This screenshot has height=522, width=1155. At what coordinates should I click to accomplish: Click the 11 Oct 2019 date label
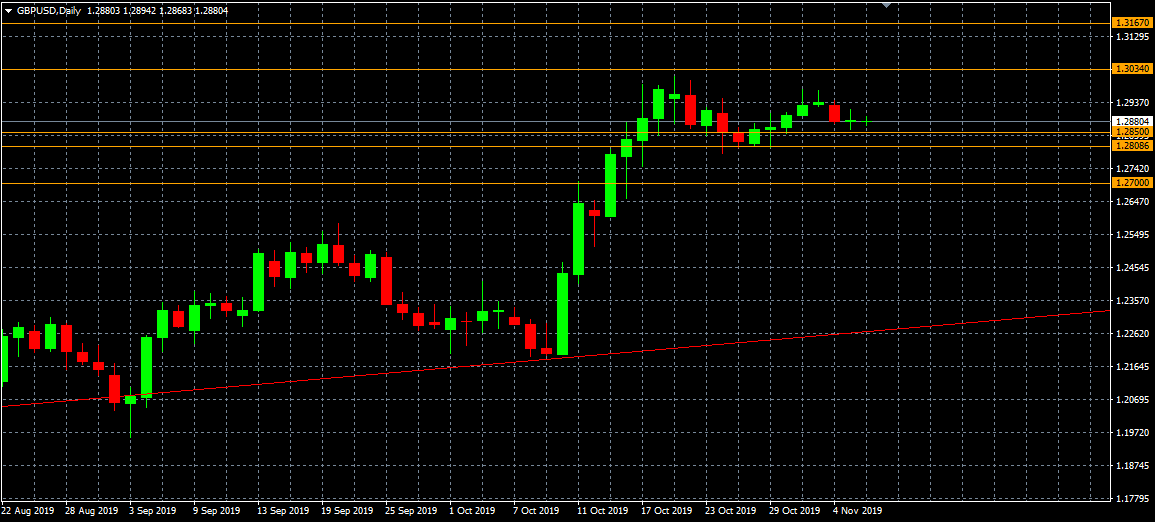coord(603,511)
